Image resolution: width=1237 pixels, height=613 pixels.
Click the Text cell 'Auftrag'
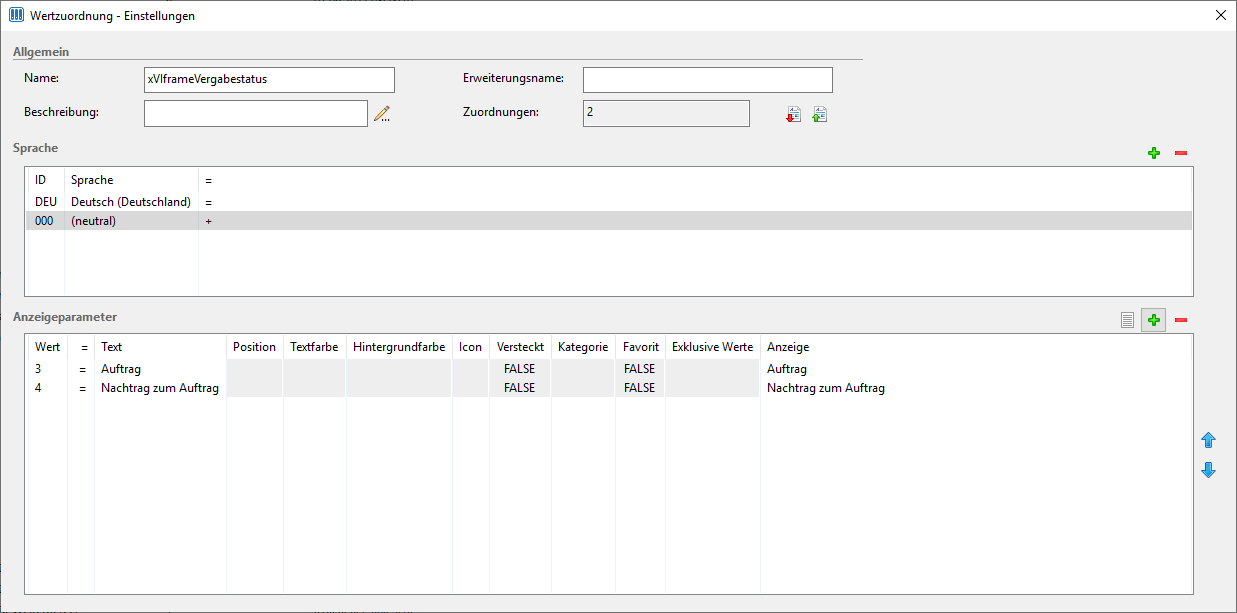pyautogui.click(x=121, y=369)
